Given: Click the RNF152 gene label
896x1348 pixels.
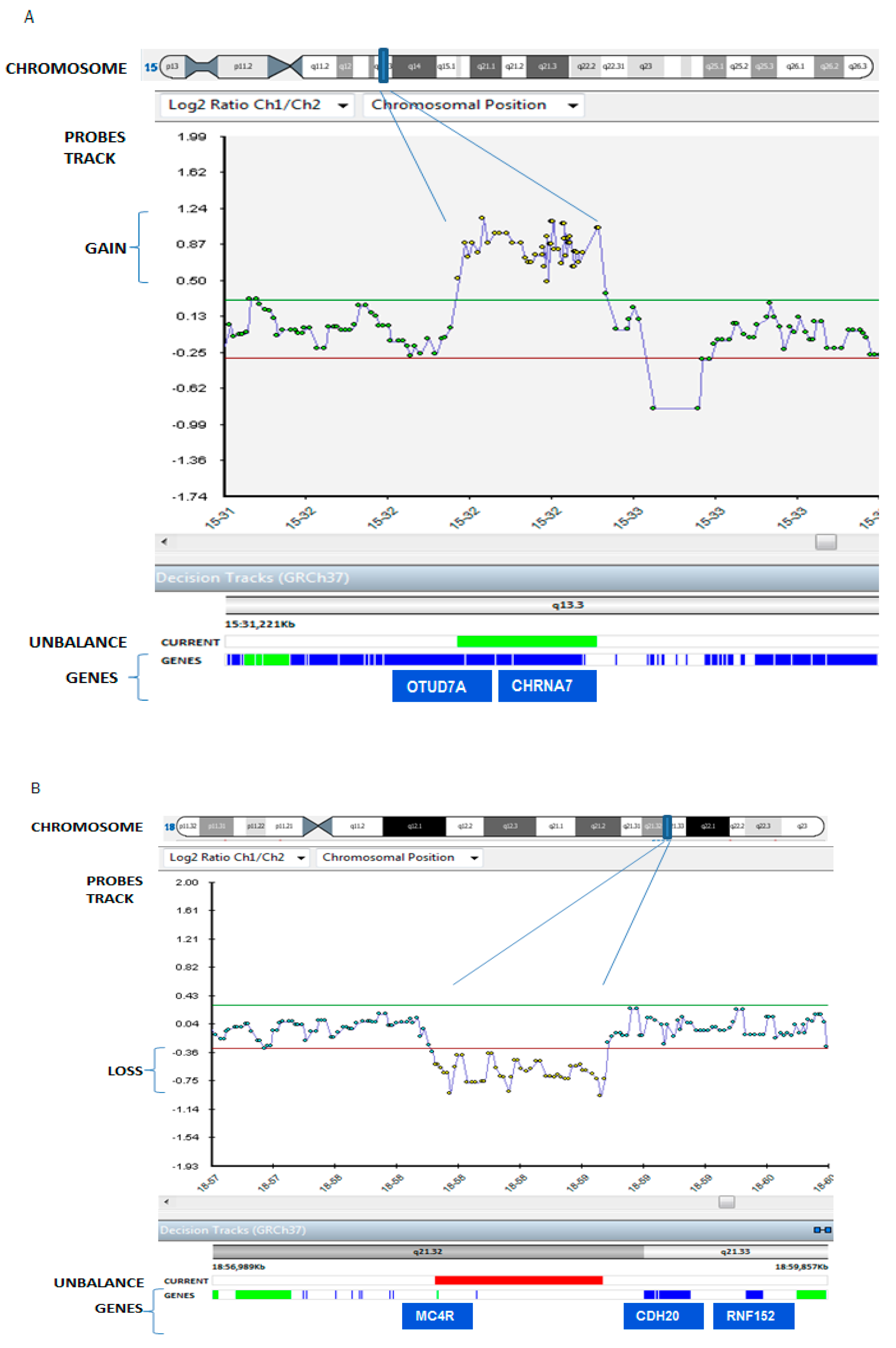Looking at the screenshot, I should point(753,1316).
